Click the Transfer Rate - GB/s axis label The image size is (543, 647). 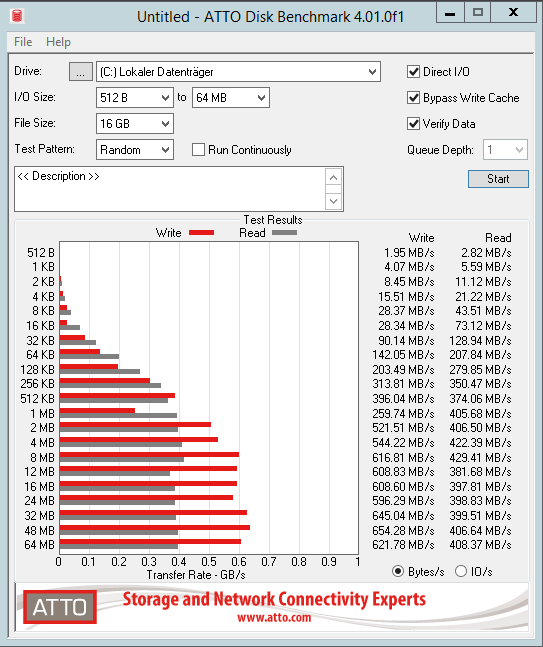196,575
